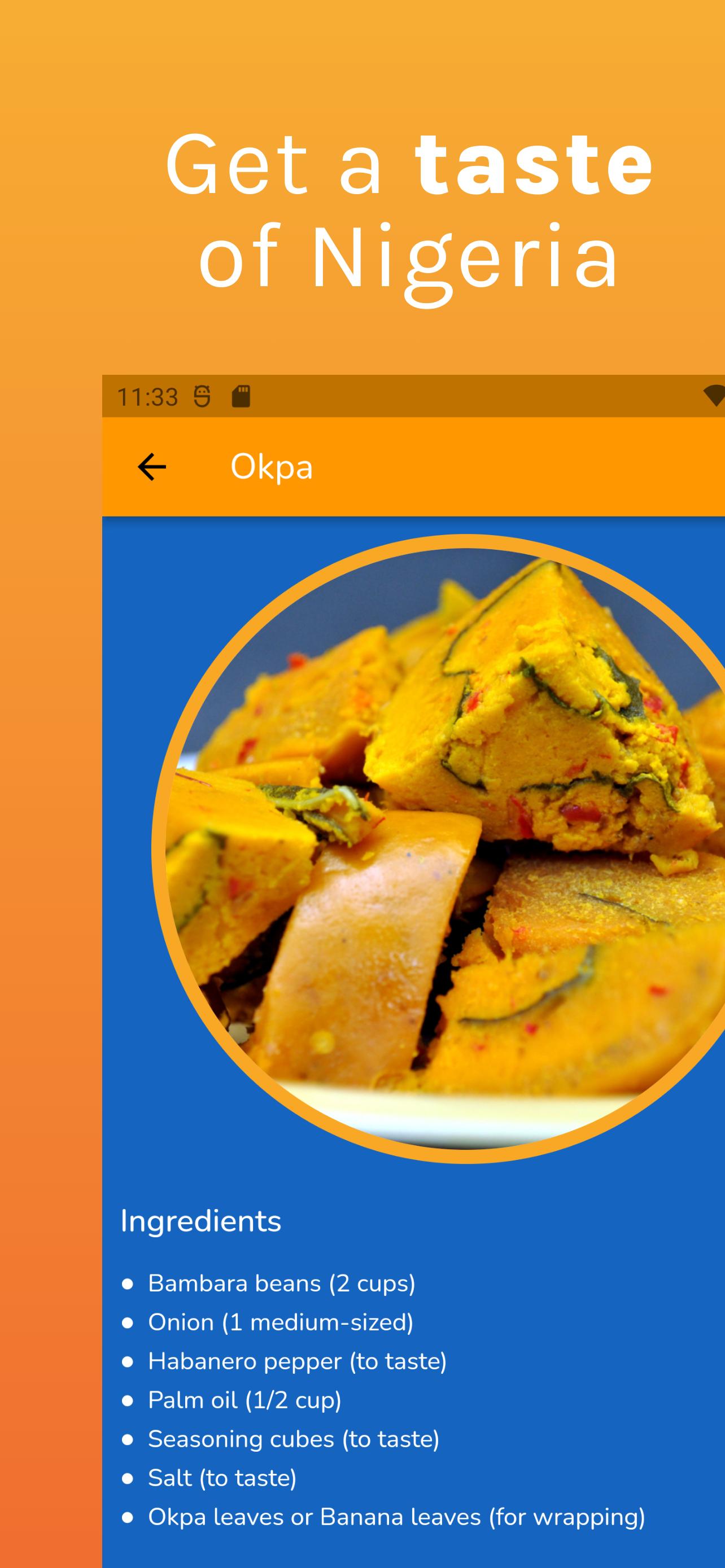The width and height of the screenshot is (725, 1568).
Task: Tap the 11:33 clock in status bar
Action: [x=147, y=397]
